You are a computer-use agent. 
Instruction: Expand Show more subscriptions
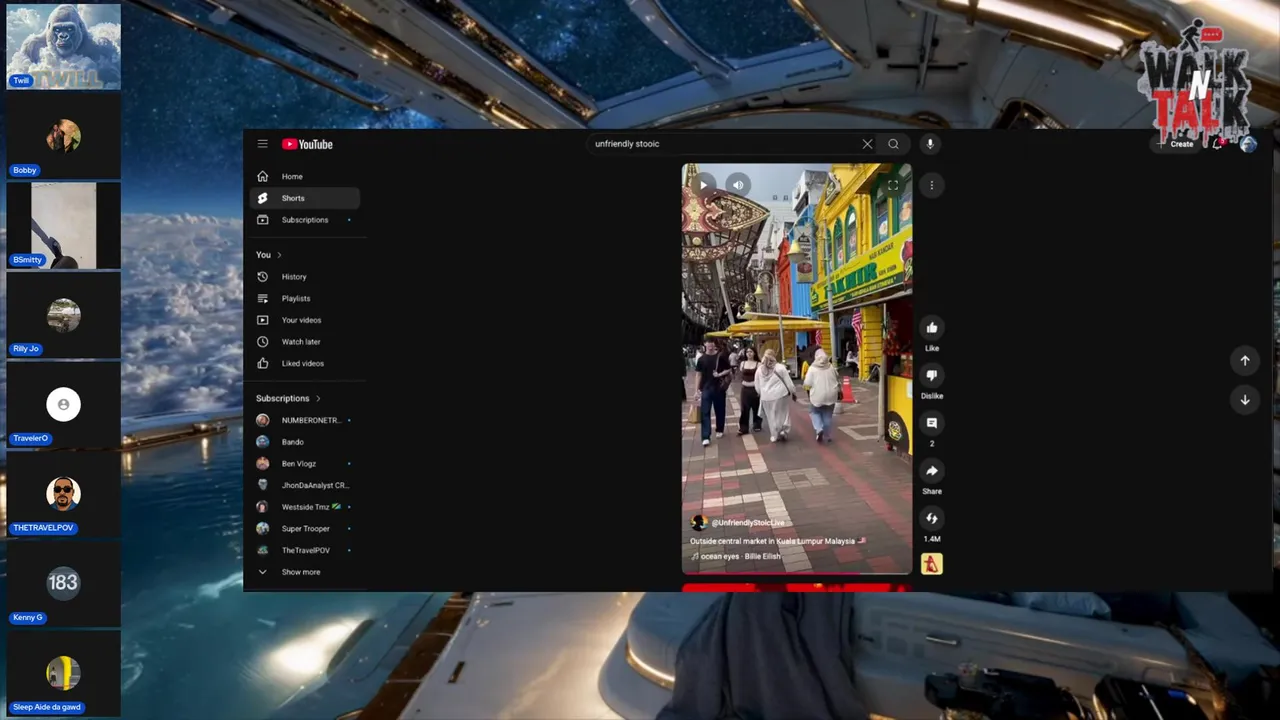click(305, 572)
